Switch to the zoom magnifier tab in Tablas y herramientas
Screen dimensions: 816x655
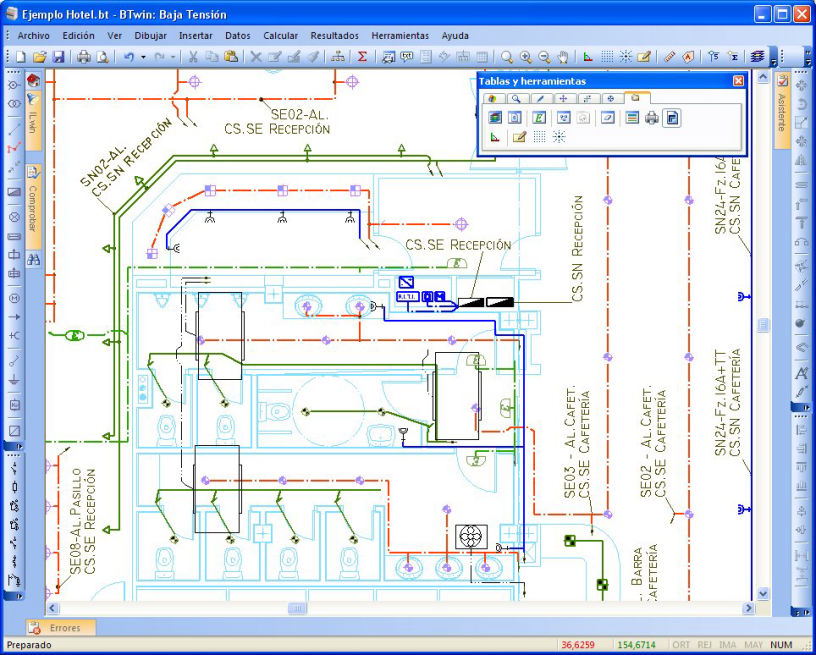516,98
